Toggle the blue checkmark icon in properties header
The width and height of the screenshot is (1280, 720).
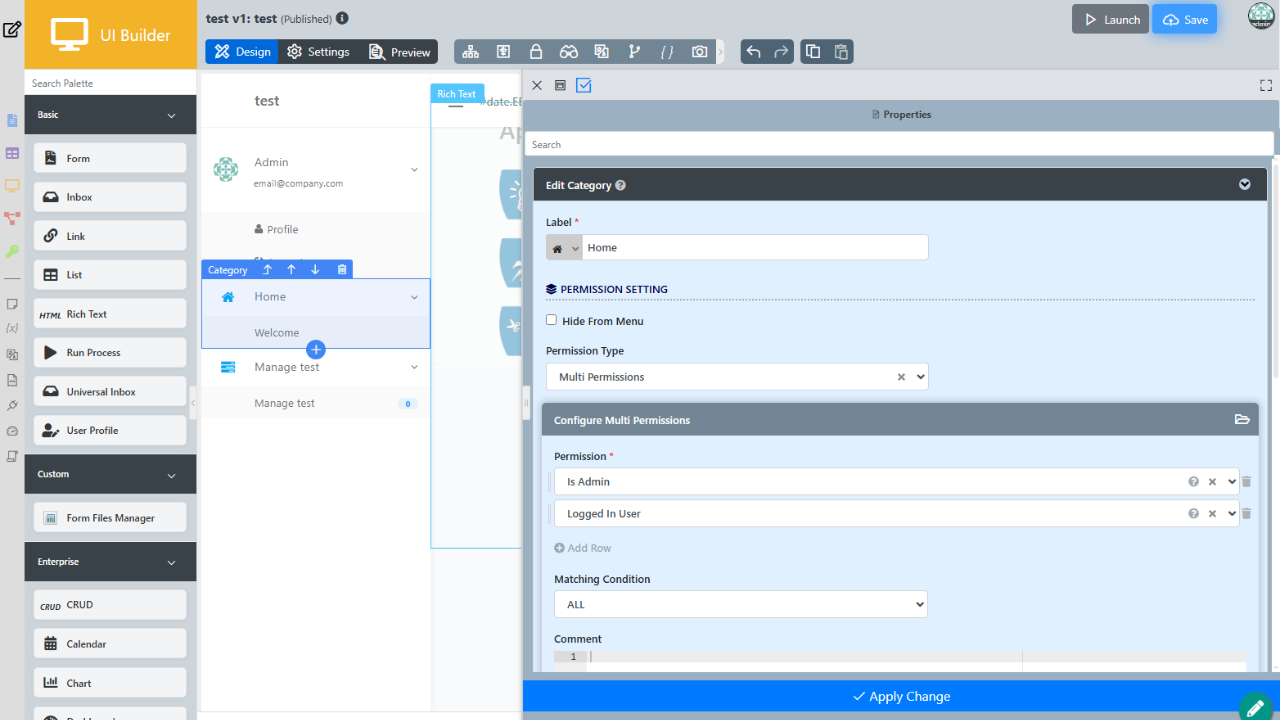point(584,86)
